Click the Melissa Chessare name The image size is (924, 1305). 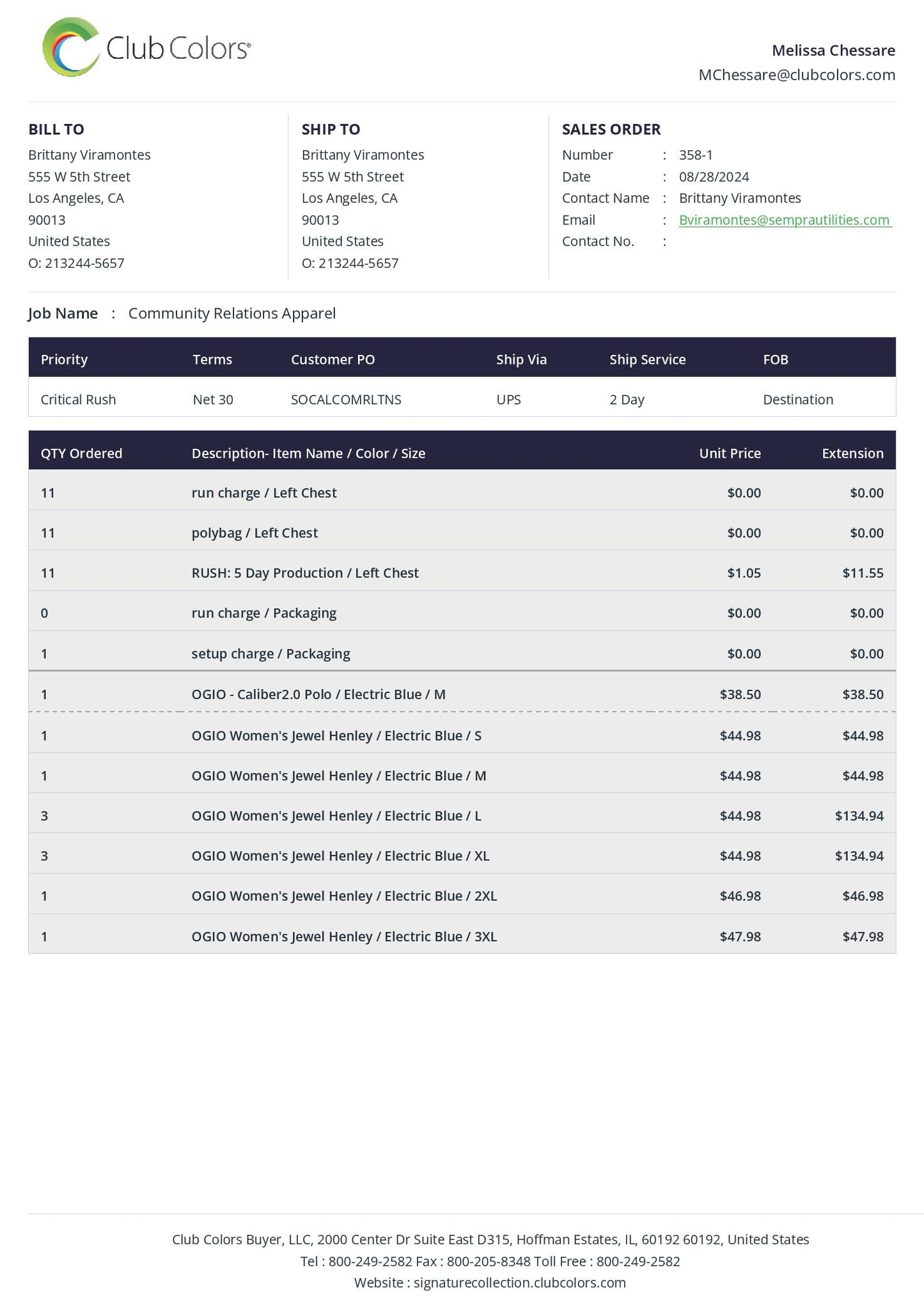coord(833,51)
